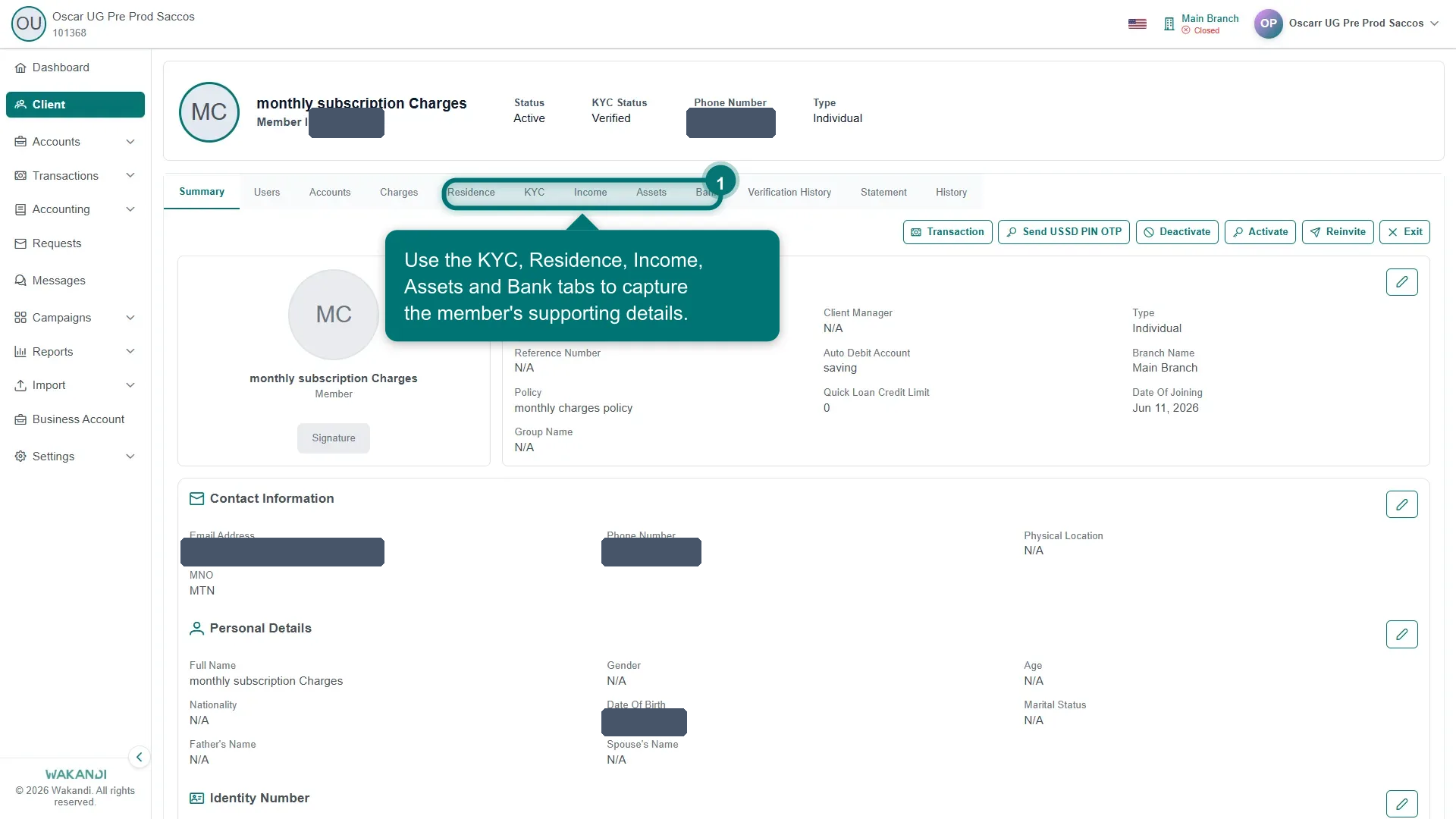The image size is (1456, 819).
Task: Click the OP user avatar
Action: (x=1268, y=24)
